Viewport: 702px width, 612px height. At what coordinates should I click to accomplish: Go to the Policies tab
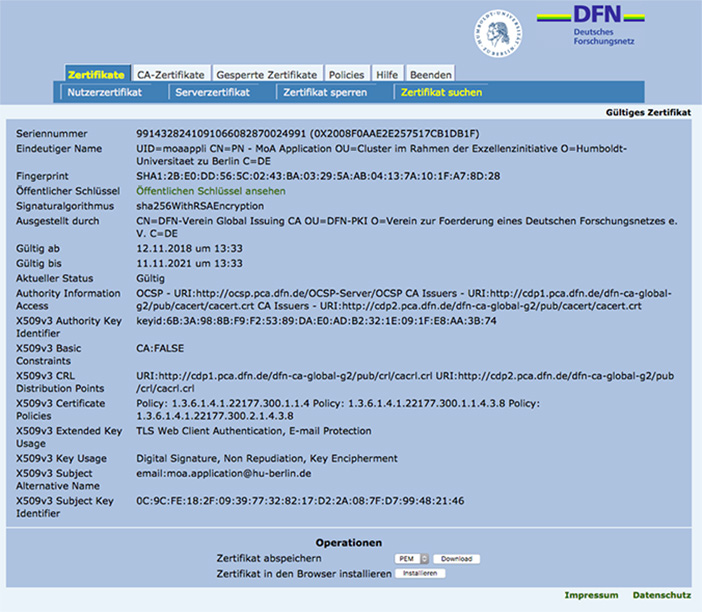[346, 75]
